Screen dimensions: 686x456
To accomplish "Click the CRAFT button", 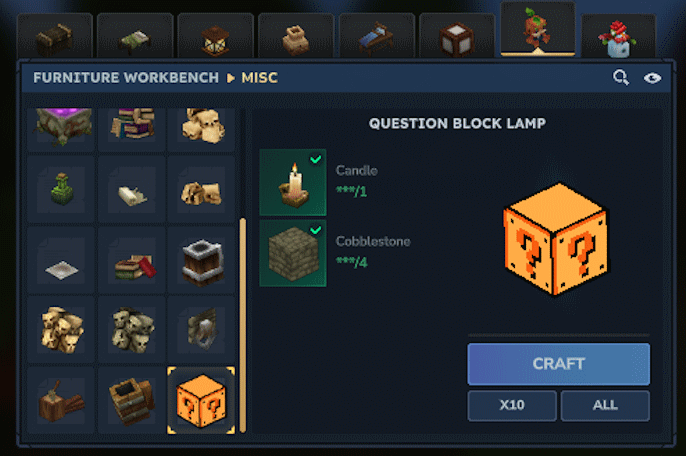I will [559, 364].
